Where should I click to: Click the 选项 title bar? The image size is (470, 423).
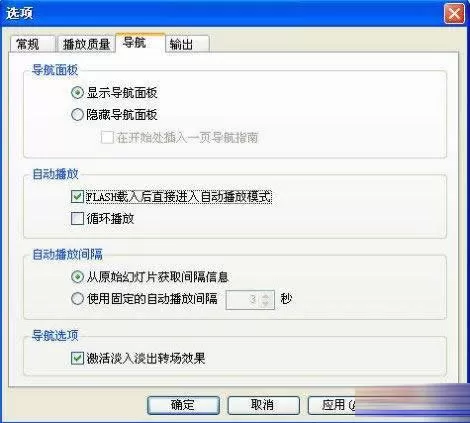(x=222, y=13)
